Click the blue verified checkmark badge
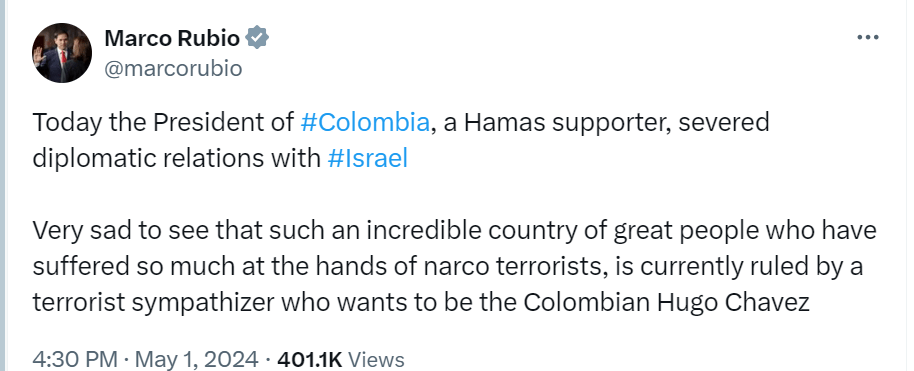This screenshot has height=371, width=914. [257, 38]
